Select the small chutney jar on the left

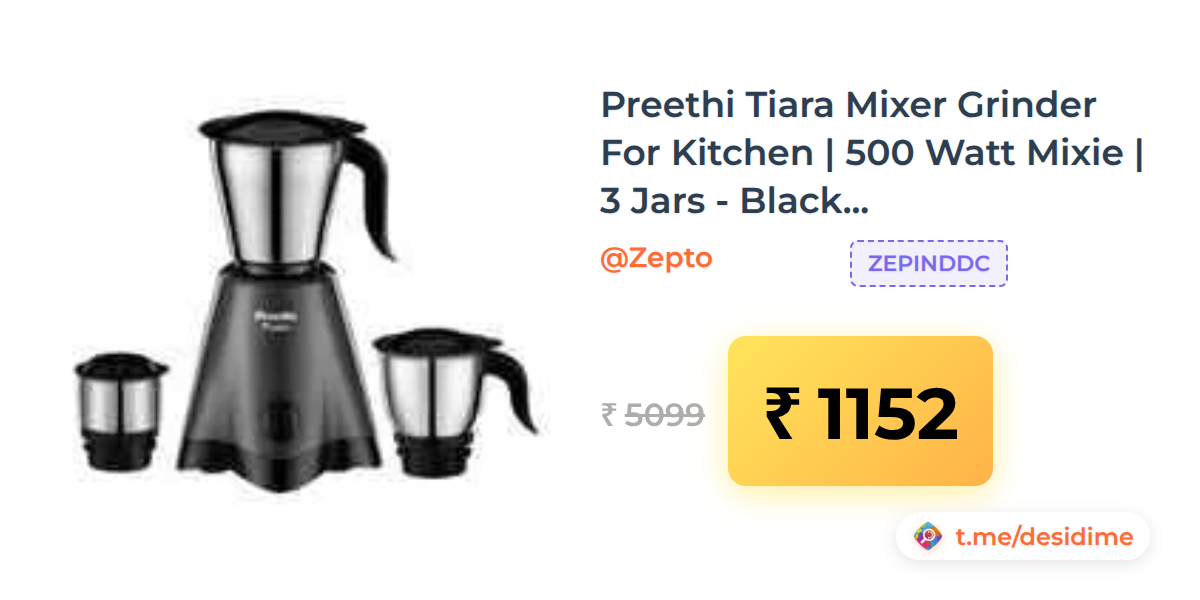120,411
